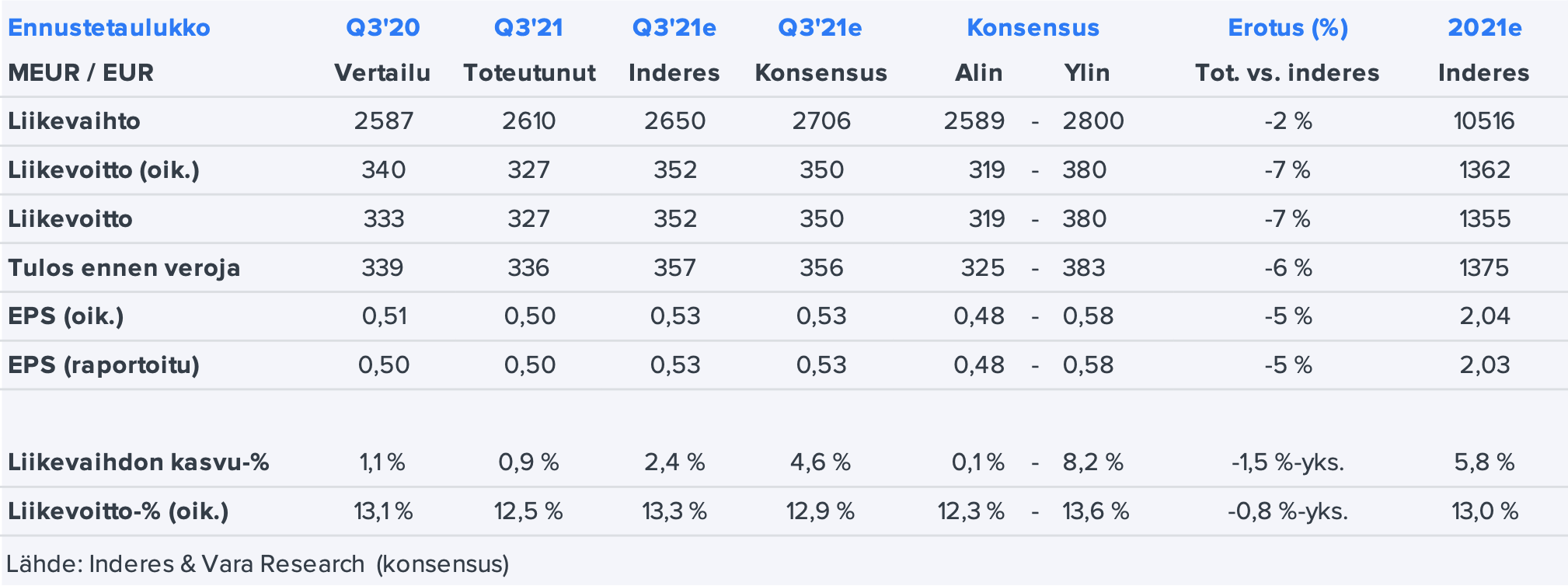The height and width of the screenshot is (586, 1568).
Task: Select the 2706 consensus Liikevaihto value
Action: point(821,121)
